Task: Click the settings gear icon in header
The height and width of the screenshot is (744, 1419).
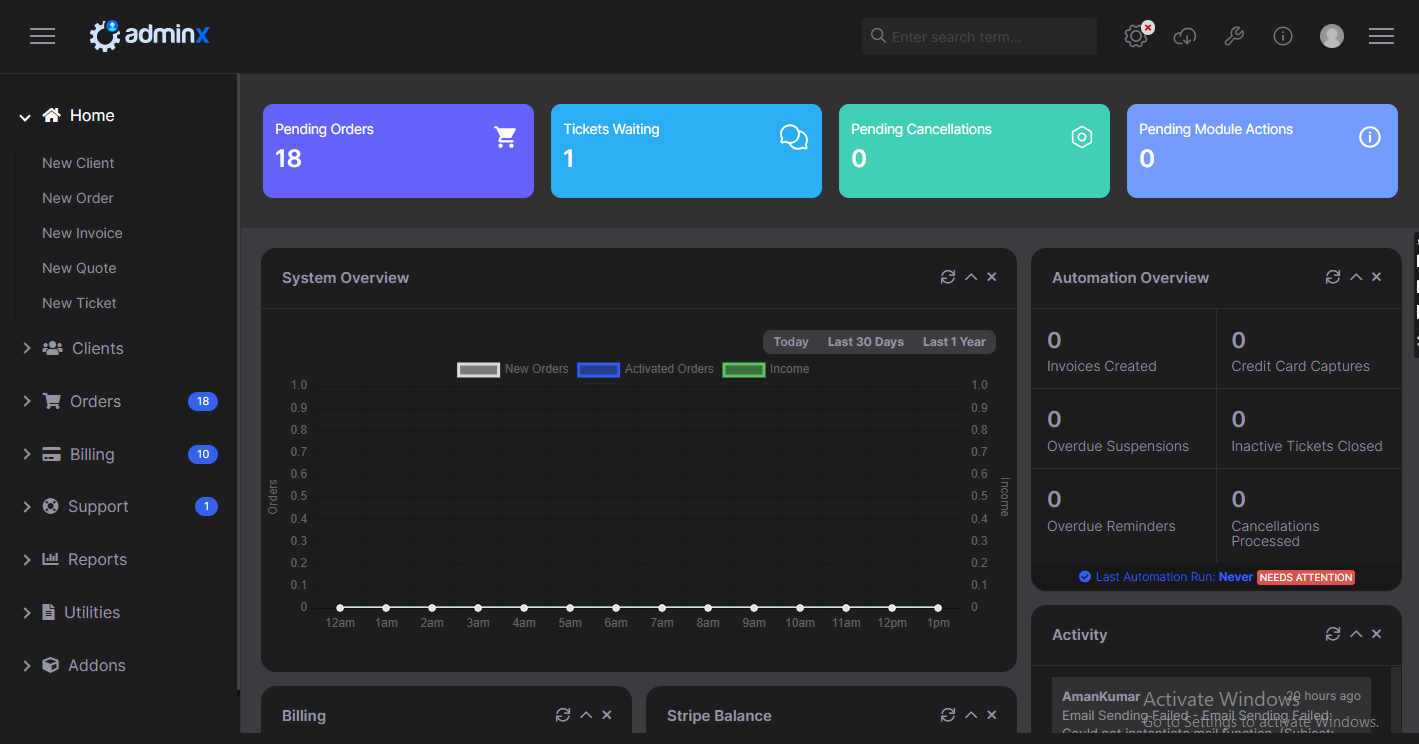Action: tap(1135, 37)
